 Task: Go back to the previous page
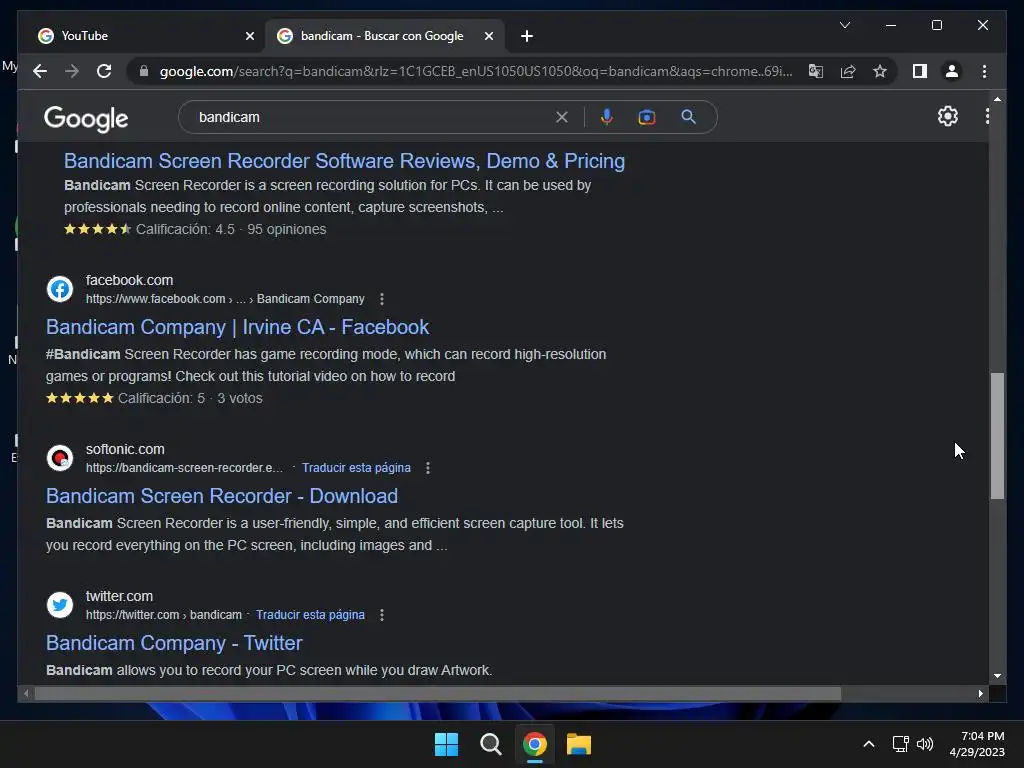click(40, 71)
